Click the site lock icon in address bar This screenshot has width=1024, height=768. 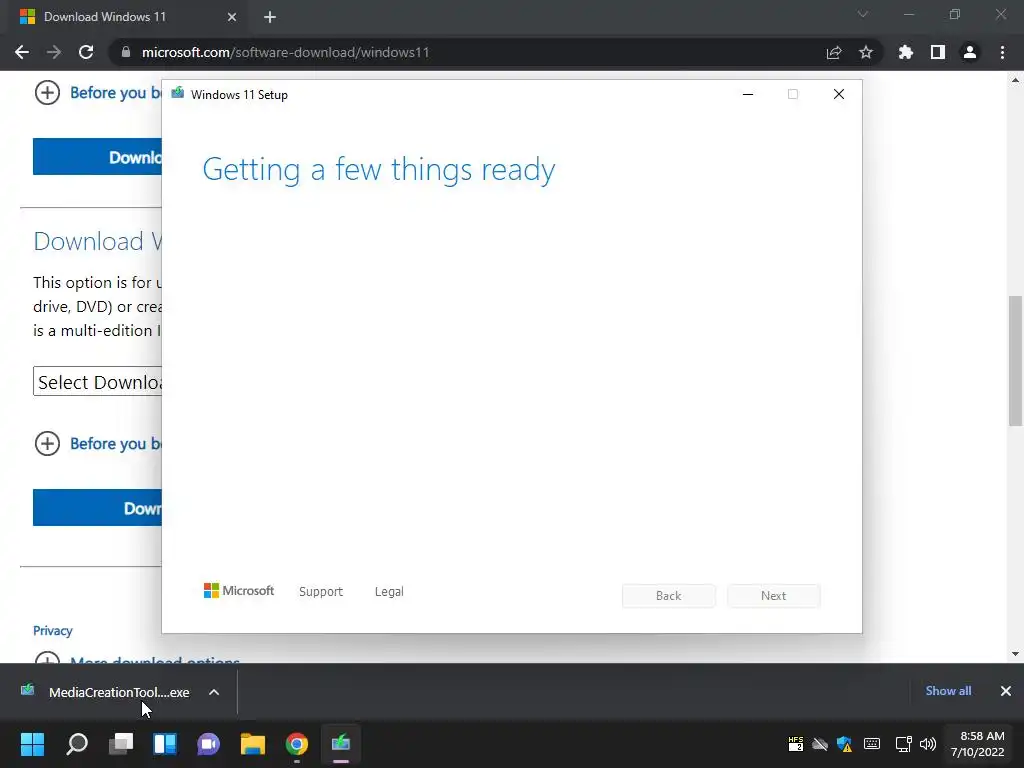pyautogui.click(x=125, y=52)
